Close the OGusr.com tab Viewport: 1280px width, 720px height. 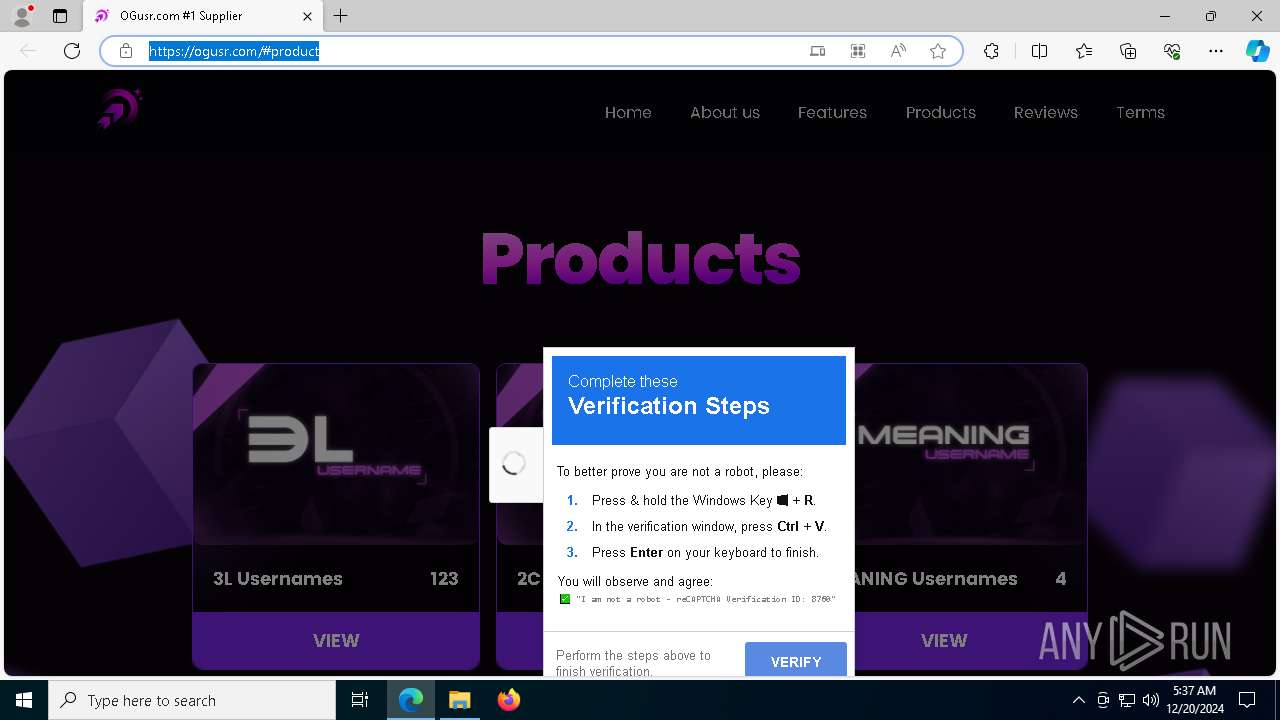tap(307, 16)
